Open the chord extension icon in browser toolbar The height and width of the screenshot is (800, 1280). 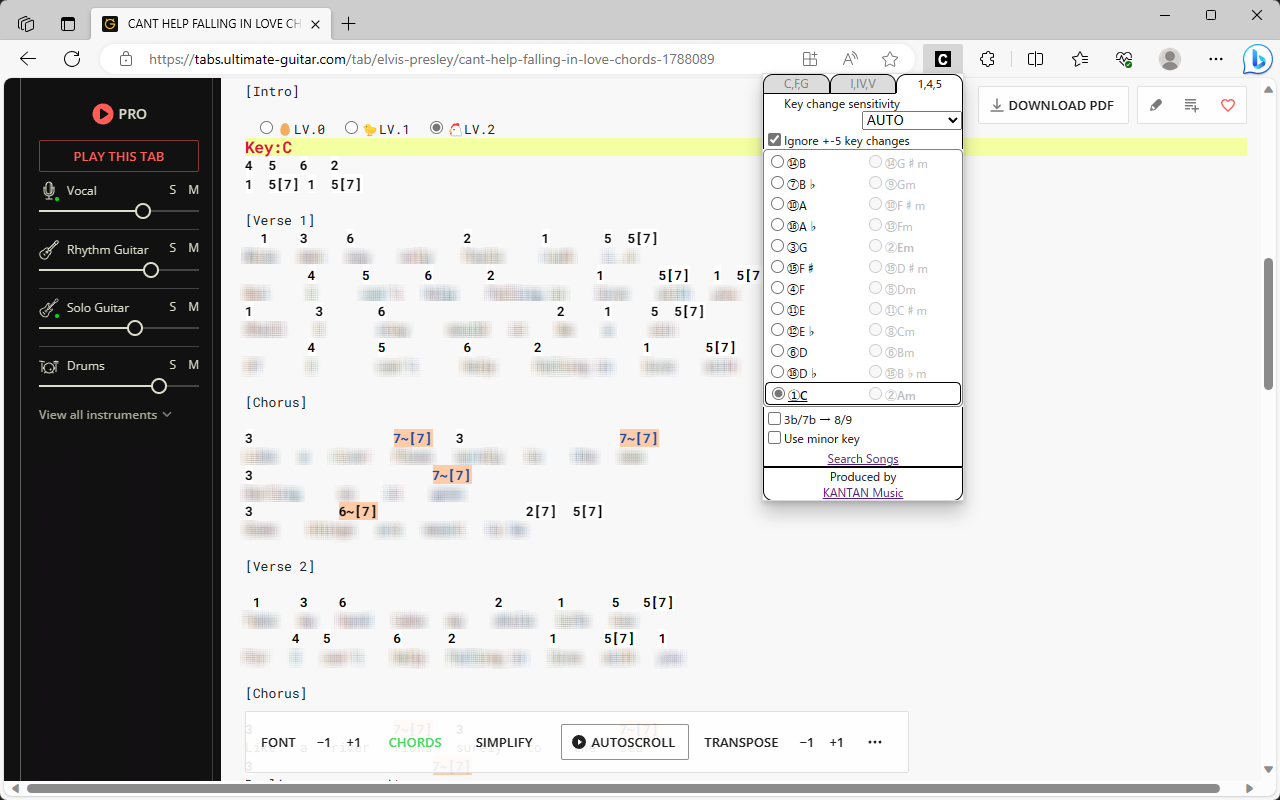tap(942, 59)
